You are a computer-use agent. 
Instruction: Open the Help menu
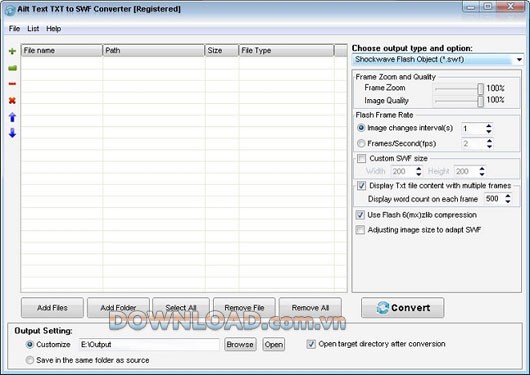coord(53,29)
